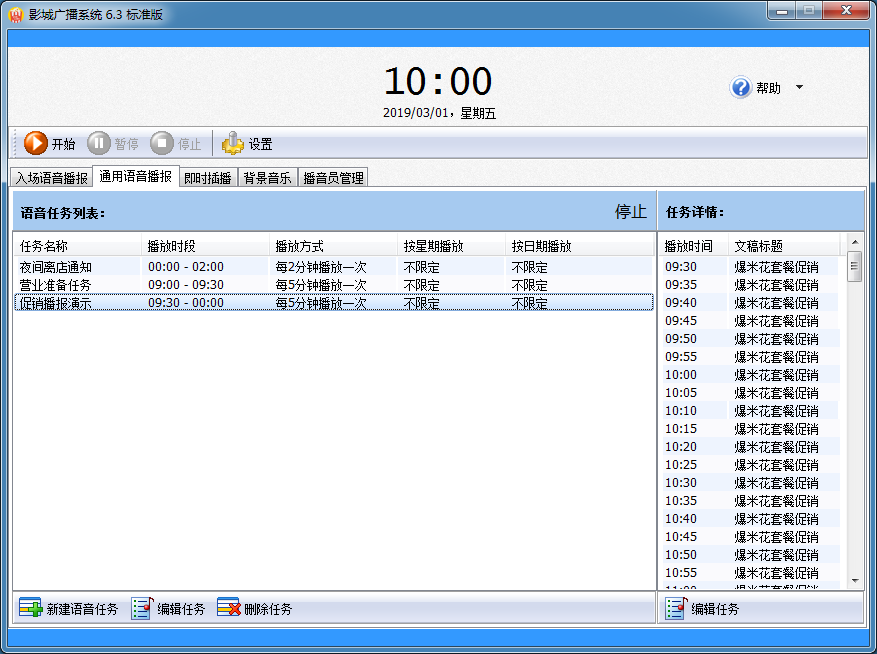Viewport: 877px width, 654px height.
Task: Click Edit Task icon under task details panel
Action: (676, 608)
